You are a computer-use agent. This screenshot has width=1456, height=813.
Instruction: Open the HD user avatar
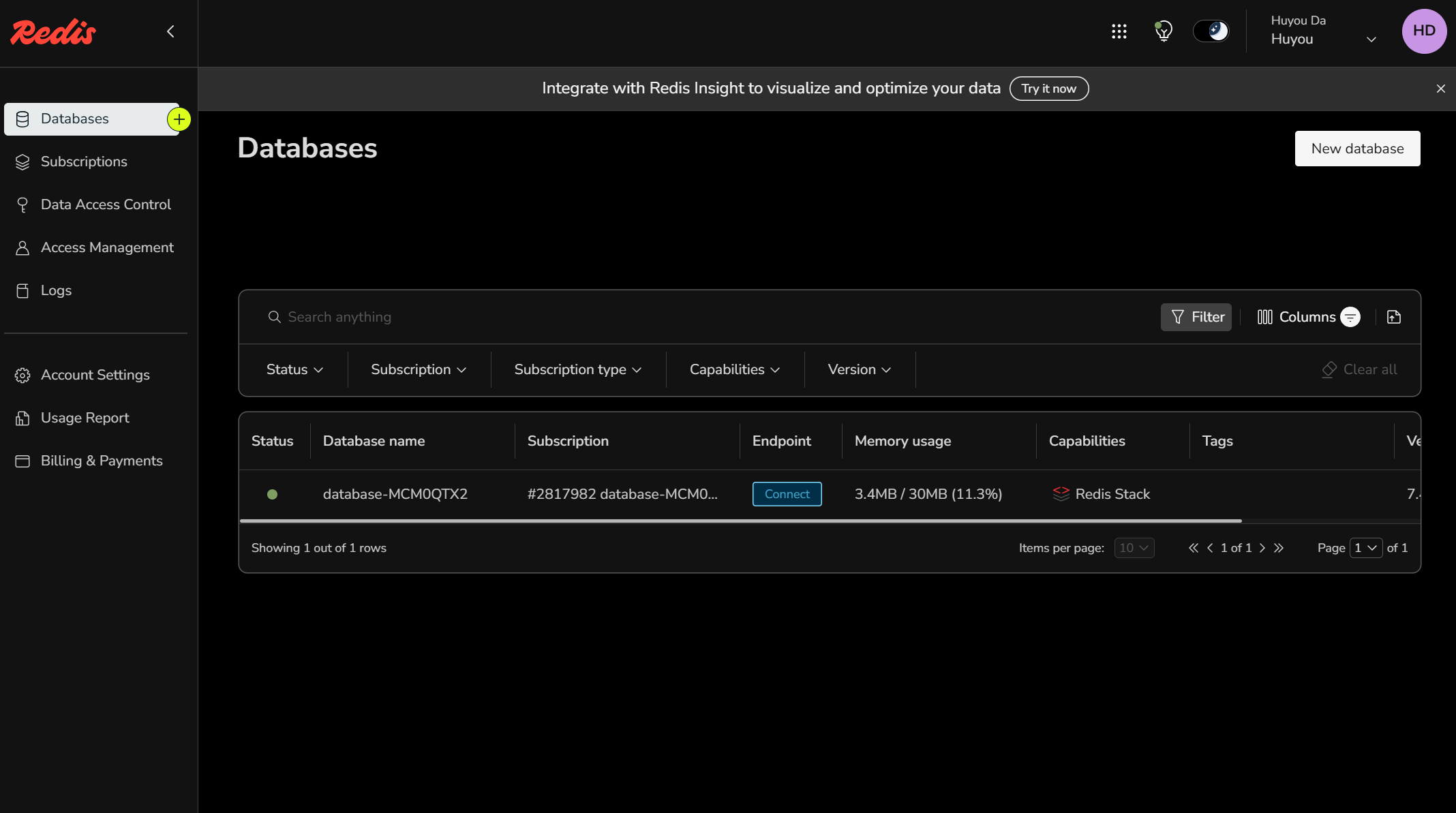pos(1424,31)
